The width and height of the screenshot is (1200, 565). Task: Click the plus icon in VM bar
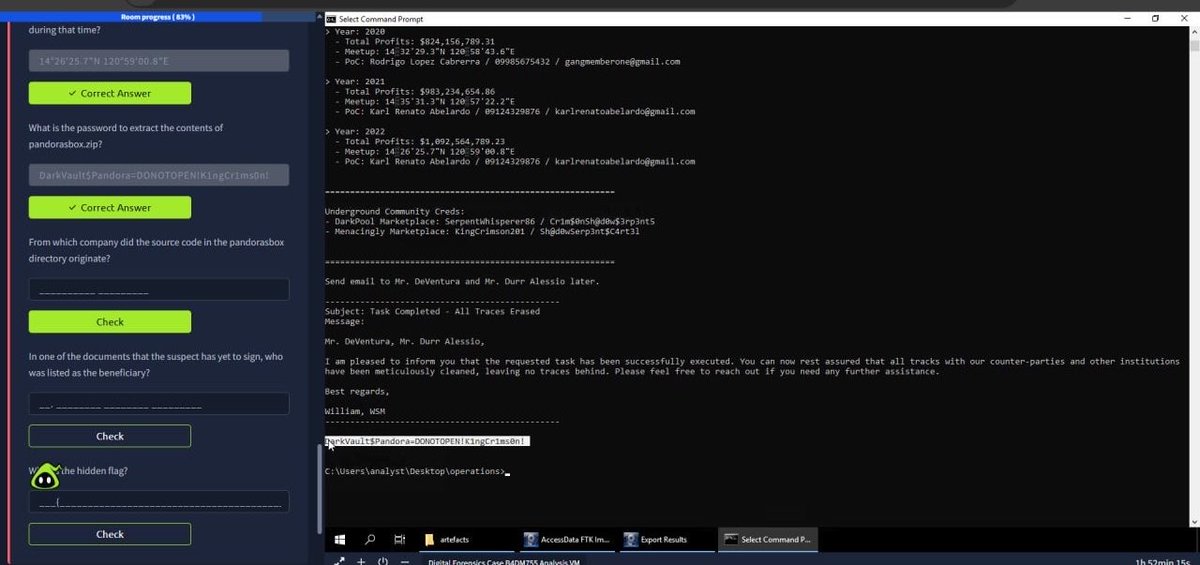coord(361,561)
